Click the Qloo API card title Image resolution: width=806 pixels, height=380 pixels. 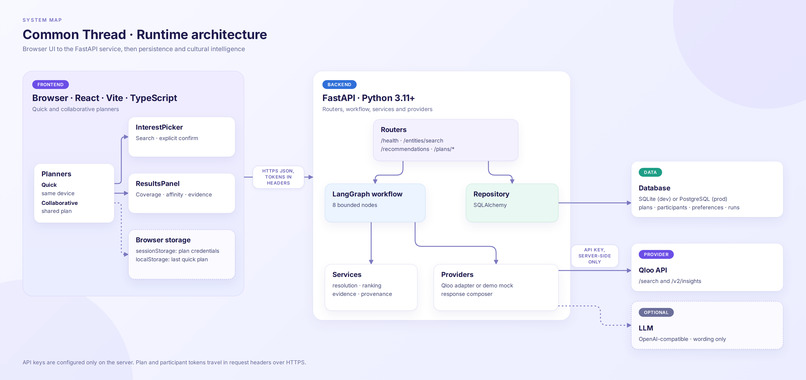point(653,270)
